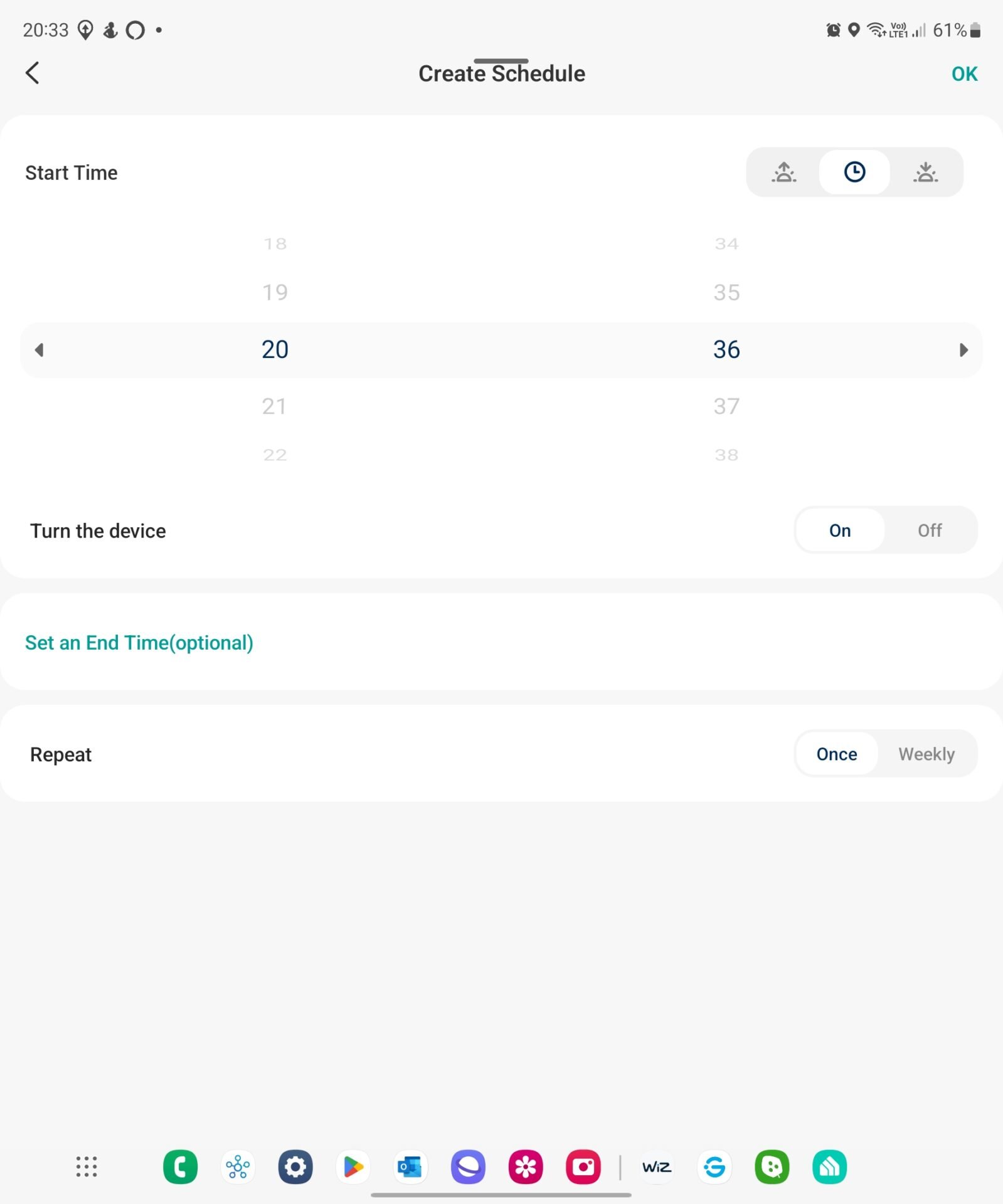
Task: Launch the Outlook app from dock
Action: pyautogui.click(x=410, y=1167)
